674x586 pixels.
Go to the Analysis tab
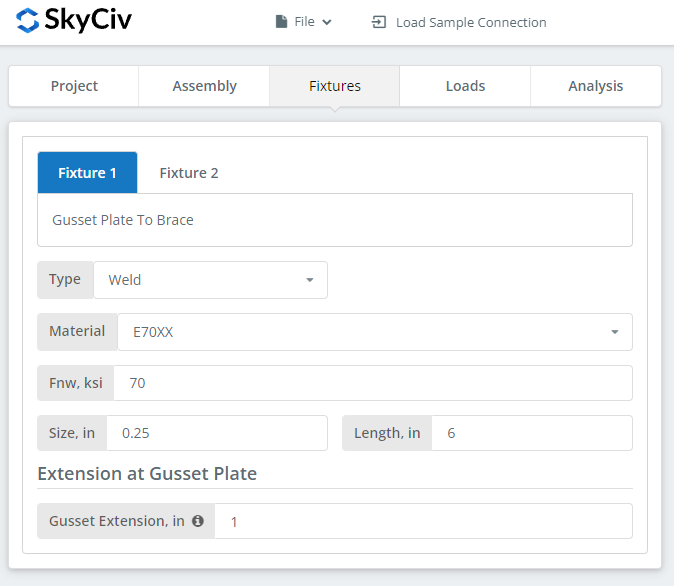[x=596, y=86]
